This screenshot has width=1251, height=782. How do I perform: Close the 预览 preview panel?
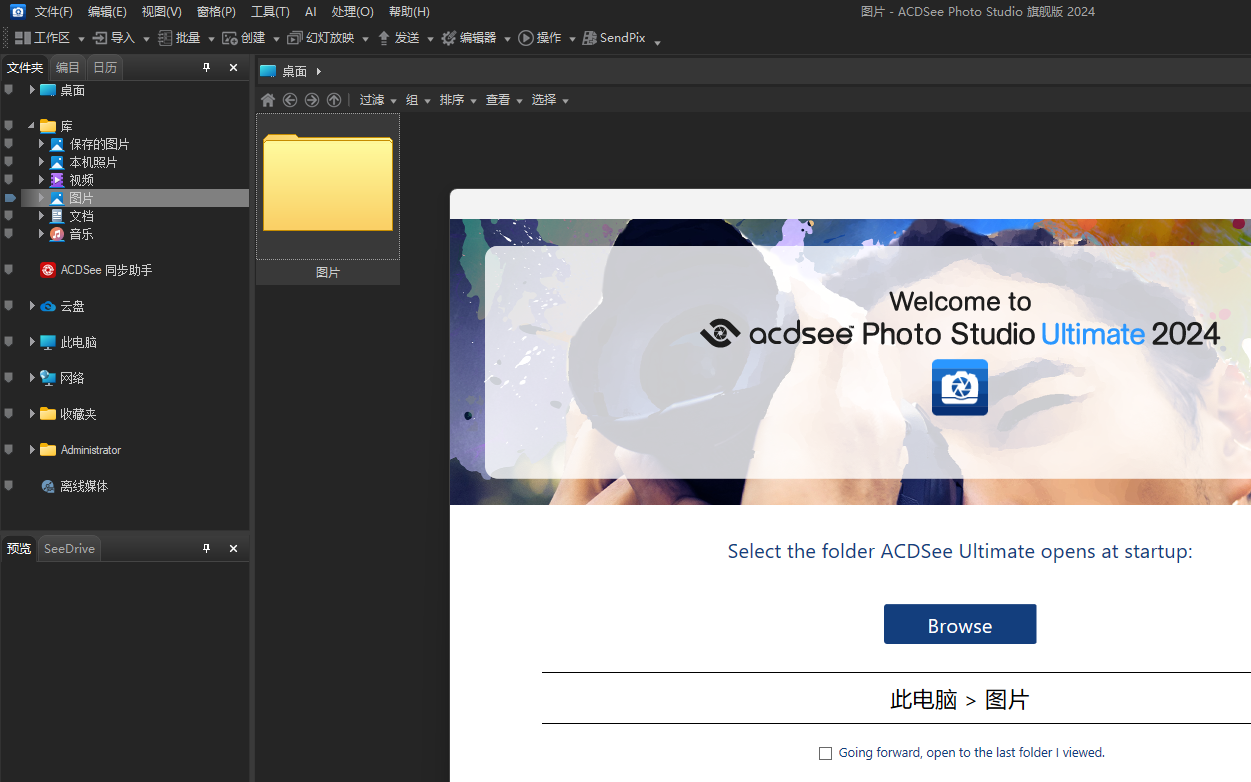(x=233, y=549)
